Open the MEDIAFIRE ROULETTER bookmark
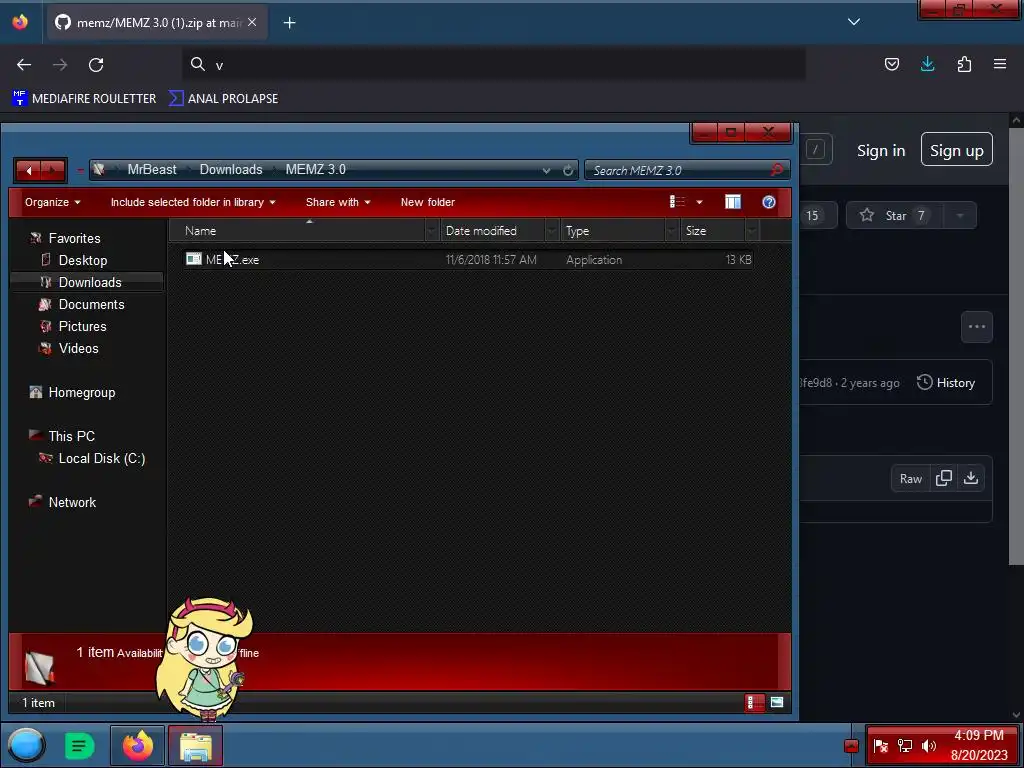 click(x=84, y=99)
